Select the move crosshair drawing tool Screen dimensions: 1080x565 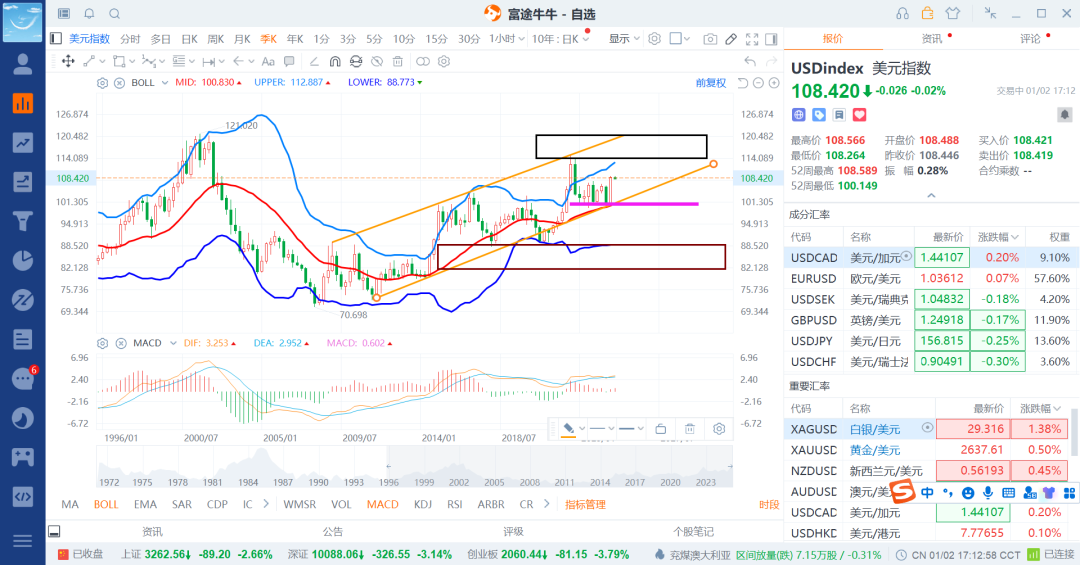68,61
